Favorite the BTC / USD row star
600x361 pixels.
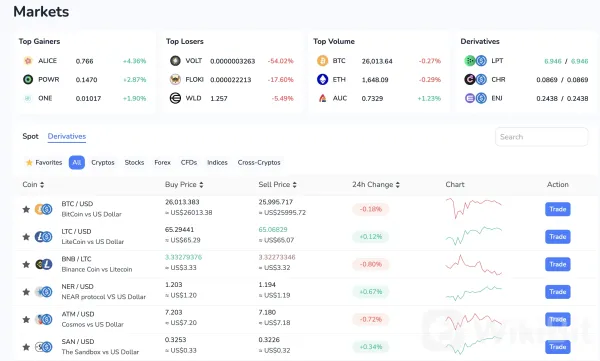tap(26, 209)
